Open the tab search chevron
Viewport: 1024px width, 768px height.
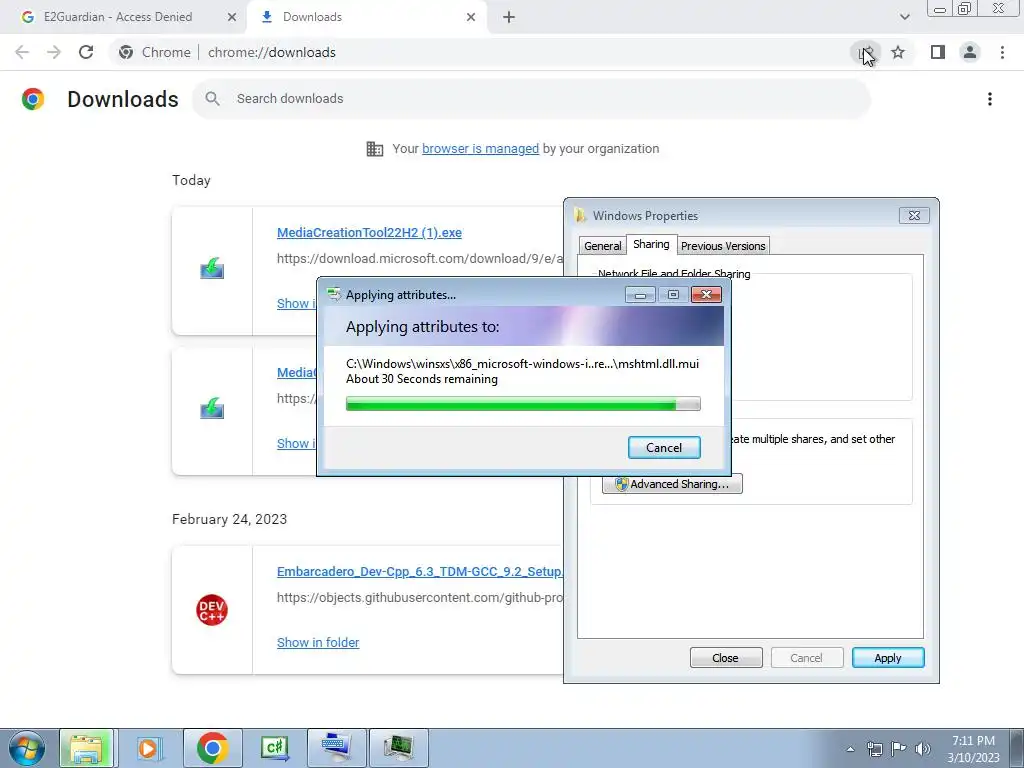click(x=904, y=17)
